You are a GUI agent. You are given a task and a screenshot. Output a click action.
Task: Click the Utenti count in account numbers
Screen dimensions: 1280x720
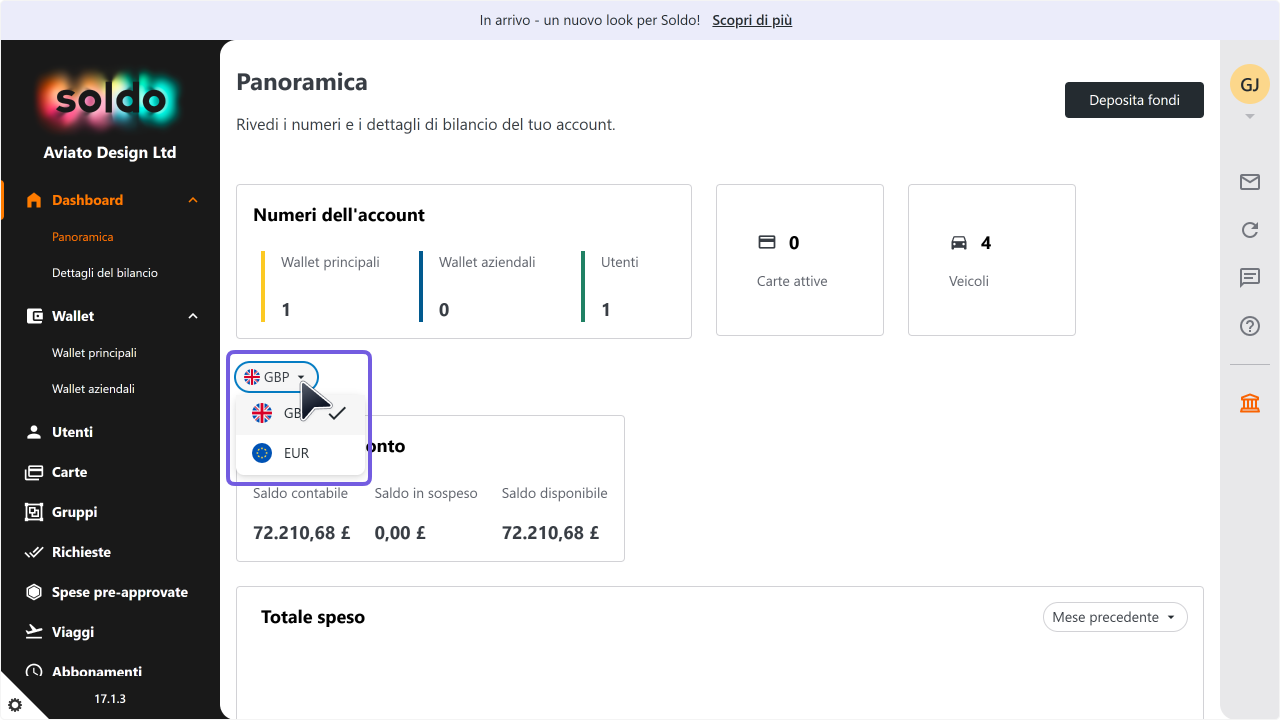(606, 310)
